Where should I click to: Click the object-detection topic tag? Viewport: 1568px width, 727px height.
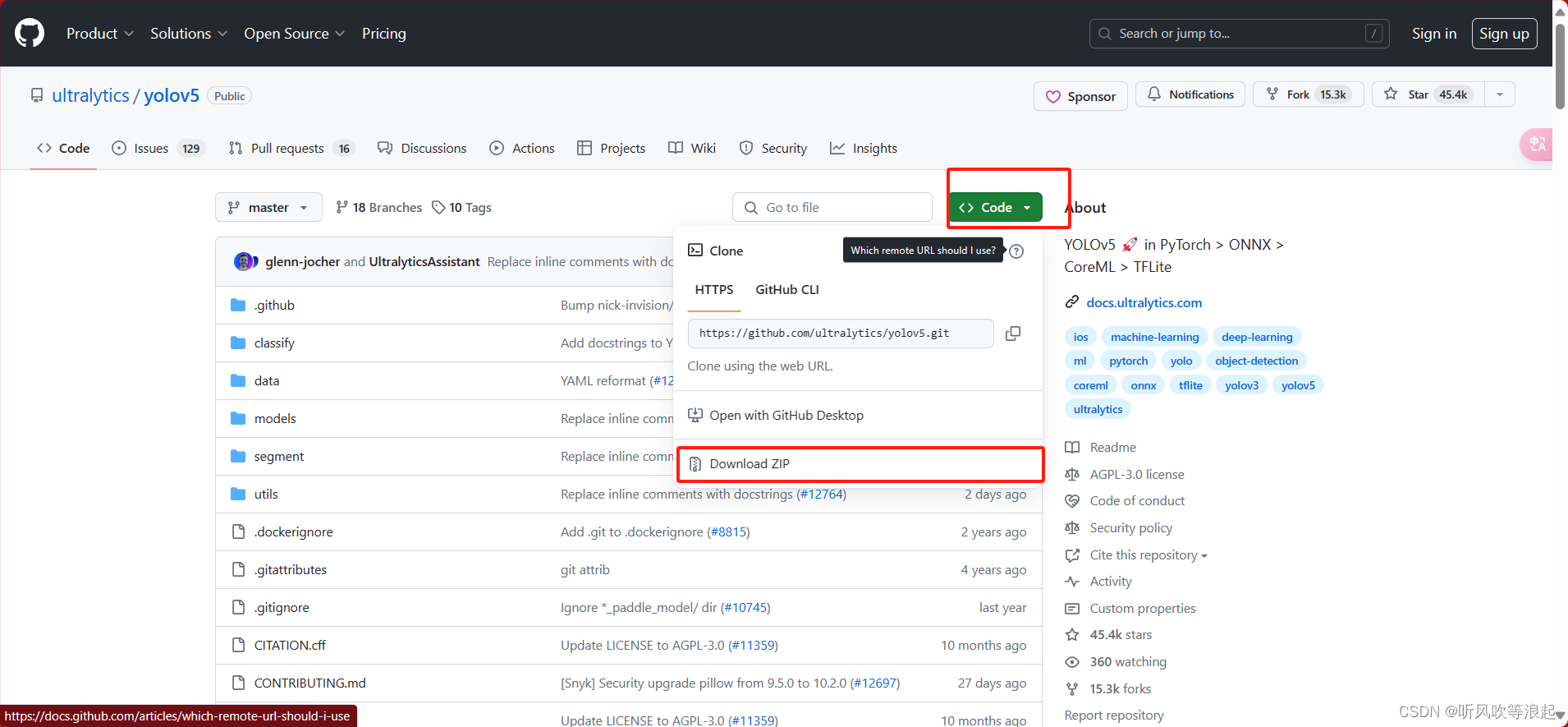(x=1256, y=361)
